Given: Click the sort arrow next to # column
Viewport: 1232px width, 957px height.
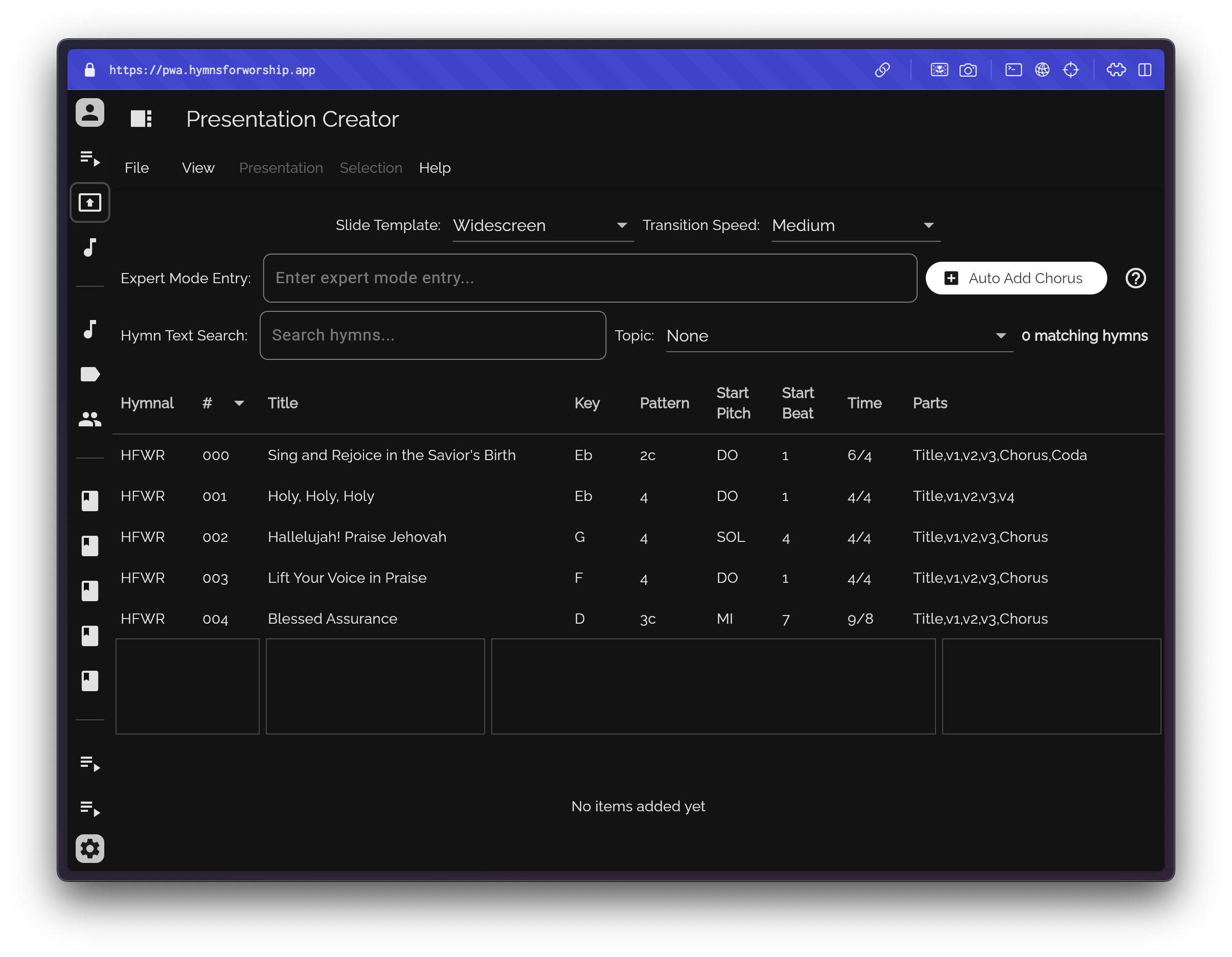Looking at the screenshot, I should 239,403.
